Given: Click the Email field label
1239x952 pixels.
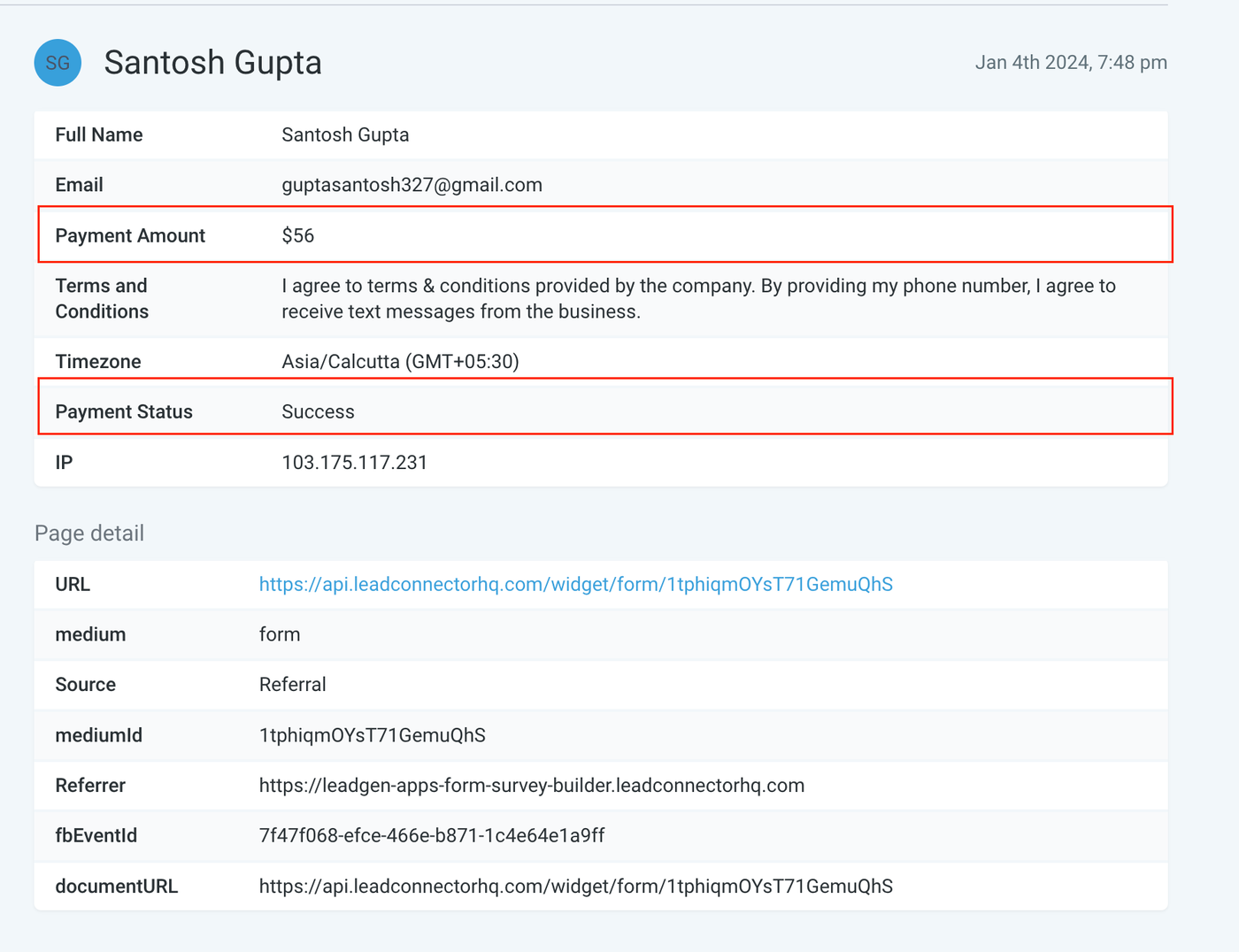Looking at the screenshot, I should coord(79,186).
